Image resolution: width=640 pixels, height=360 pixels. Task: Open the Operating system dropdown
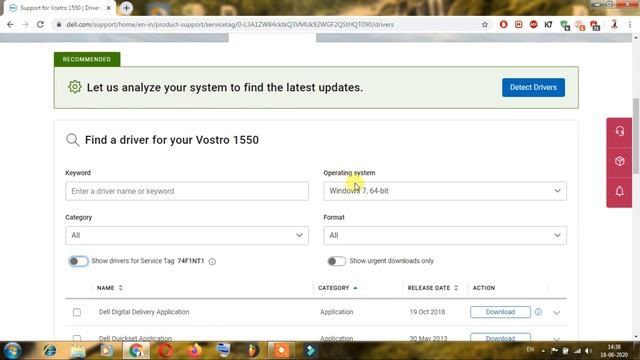pos(445,191)
